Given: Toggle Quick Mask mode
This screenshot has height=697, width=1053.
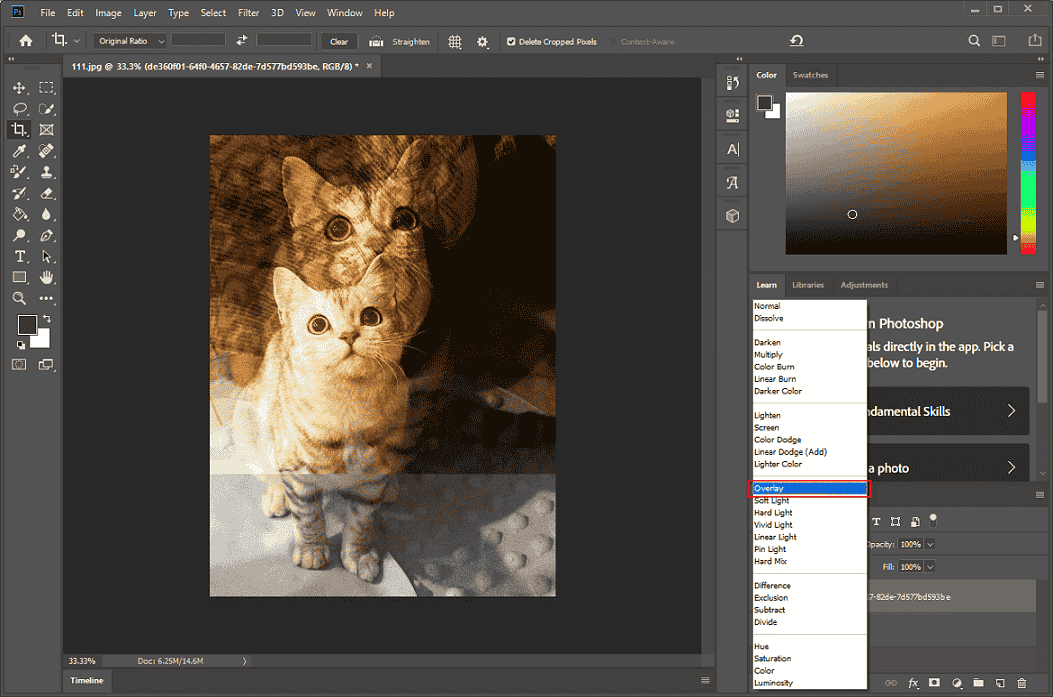Looking at the screenshot, I should 19,364.
